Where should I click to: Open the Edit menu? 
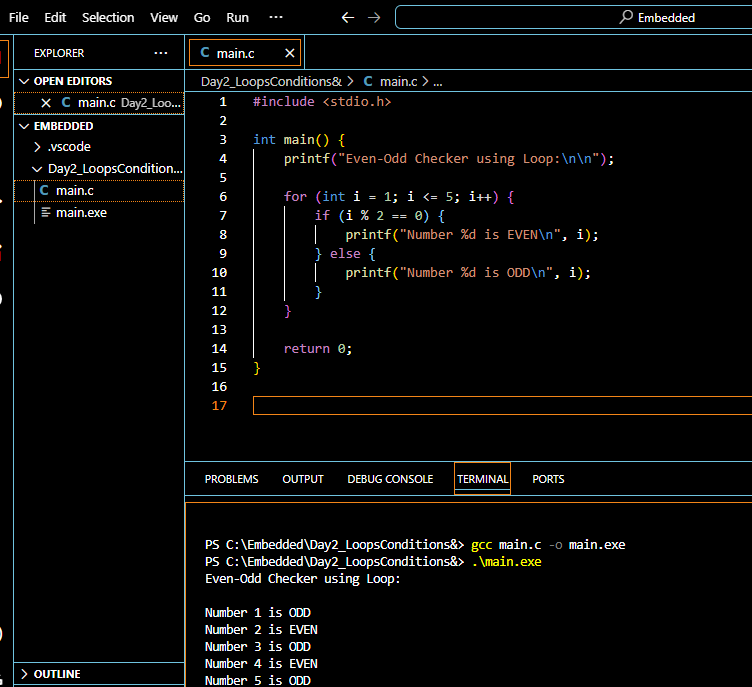55,18
